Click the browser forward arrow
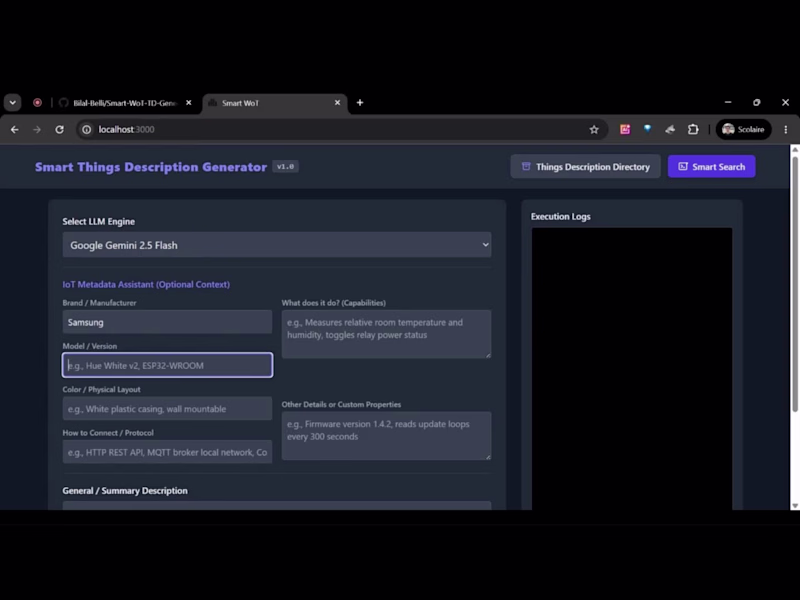800x600 pixels. click(x=37, y=130)
